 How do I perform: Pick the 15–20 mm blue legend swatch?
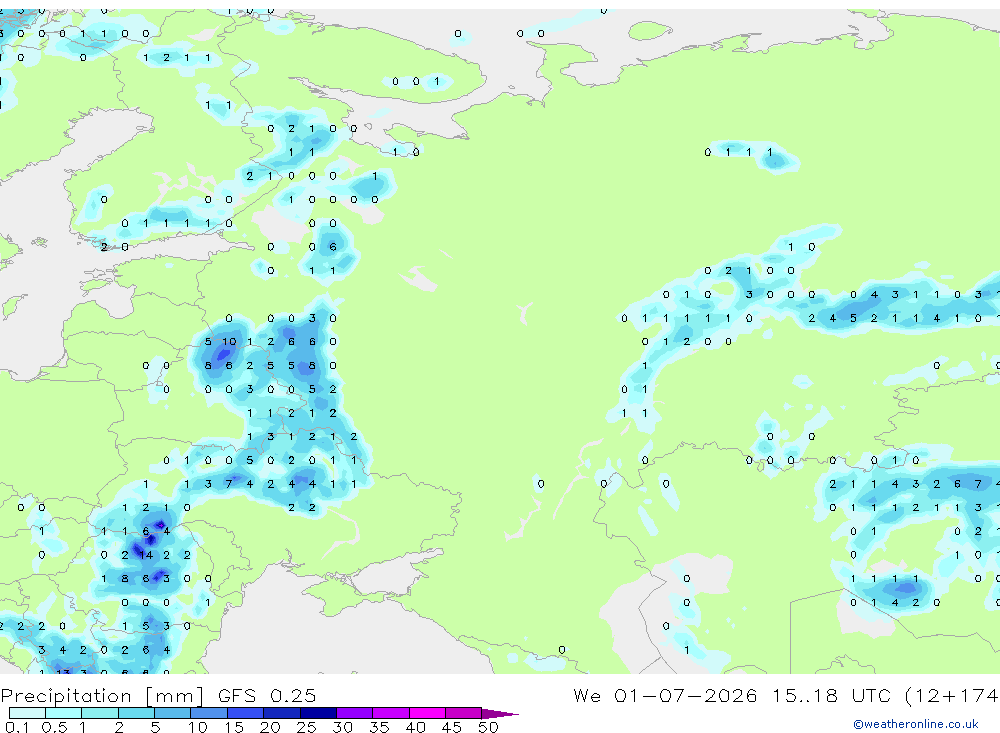[x=246, y=713]
